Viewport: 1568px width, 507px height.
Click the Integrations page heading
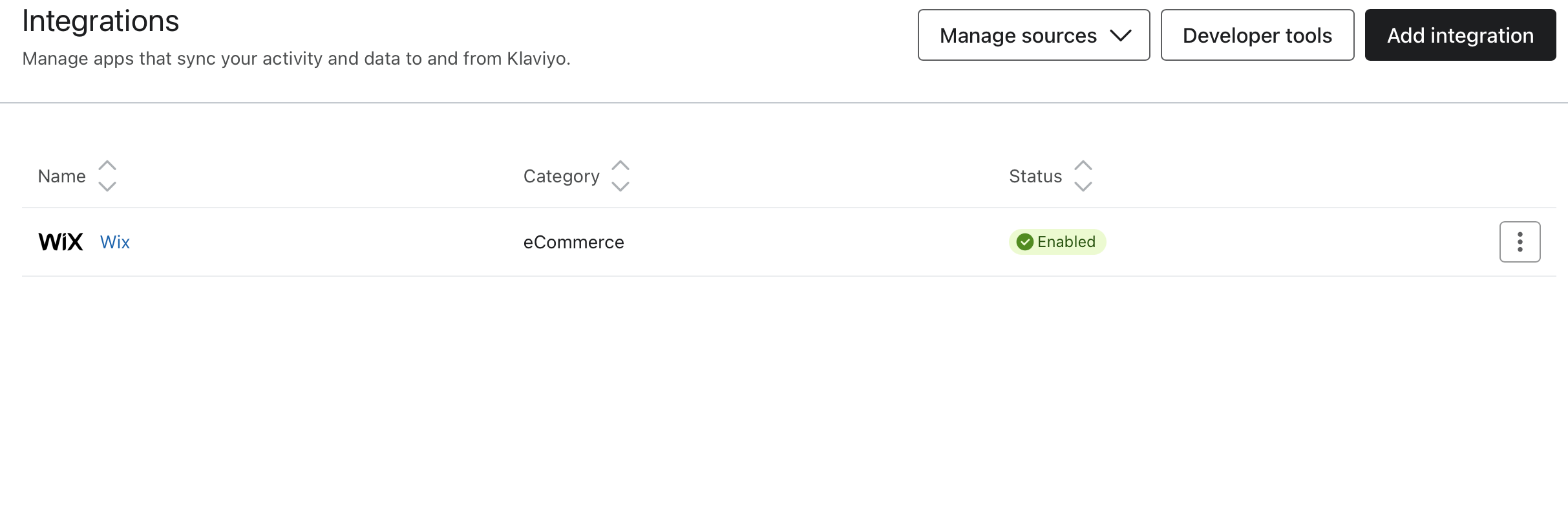(x=101, y=21)
